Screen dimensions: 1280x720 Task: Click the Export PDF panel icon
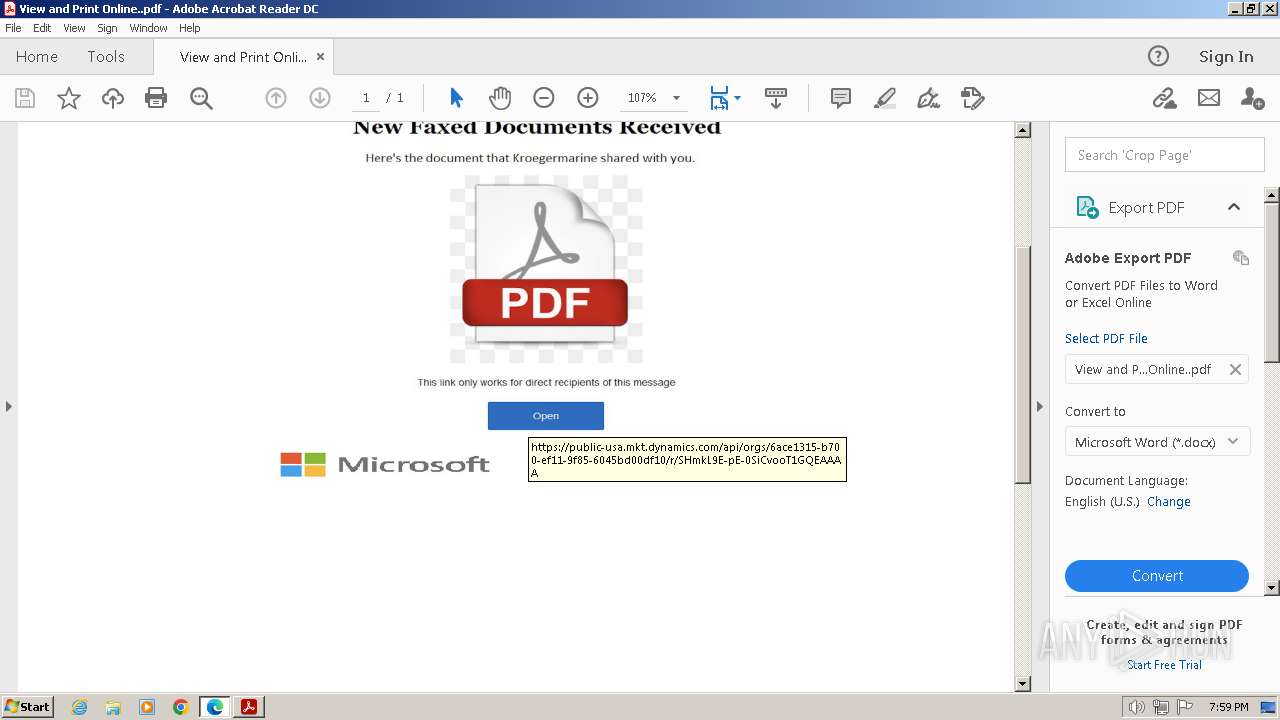tap(1087, 207)
